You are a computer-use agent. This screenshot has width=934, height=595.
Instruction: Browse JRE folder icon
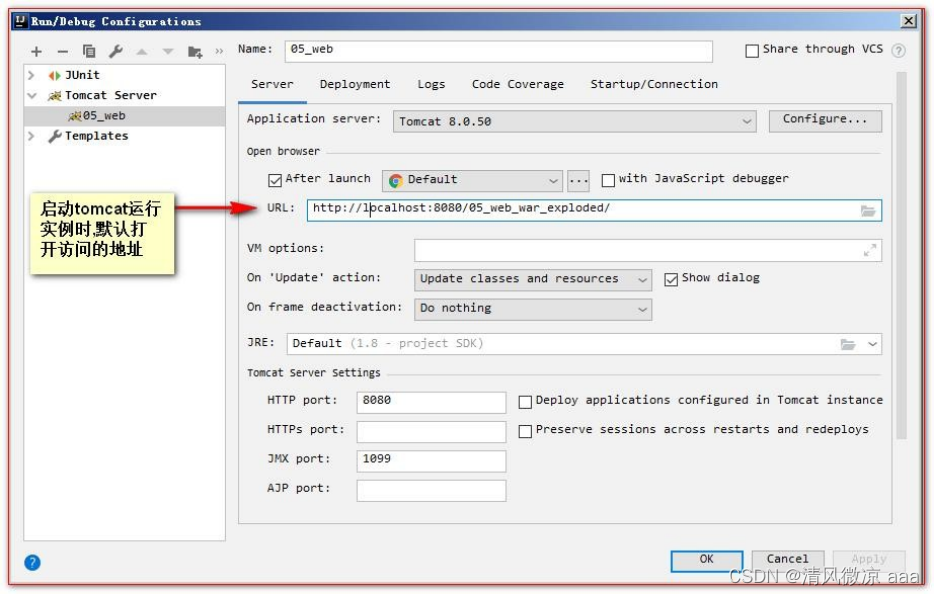coord(848,344)
